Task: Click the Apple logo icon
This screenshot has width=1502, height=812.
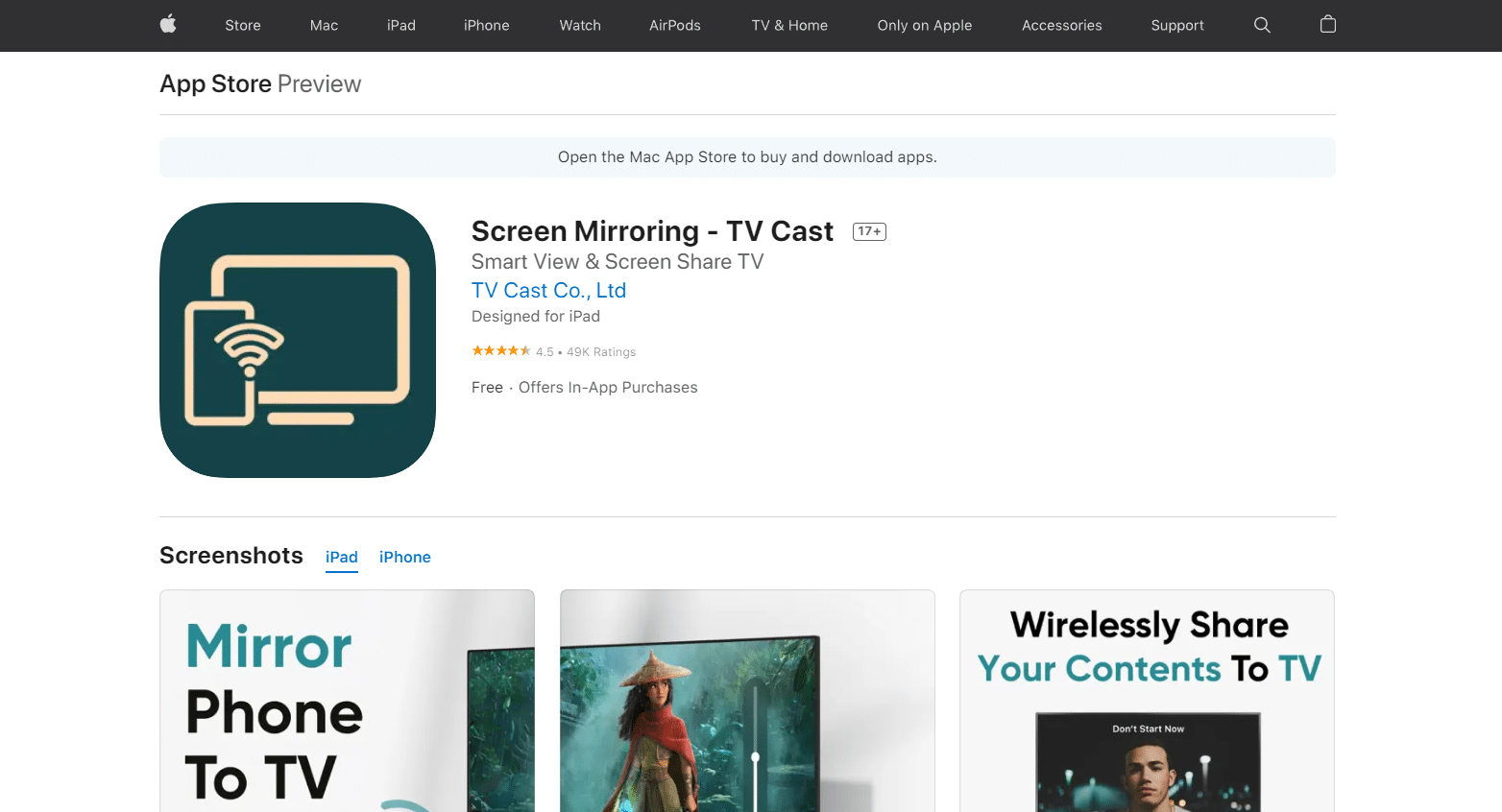Action: pyautogui.click(x=168, y=25)
